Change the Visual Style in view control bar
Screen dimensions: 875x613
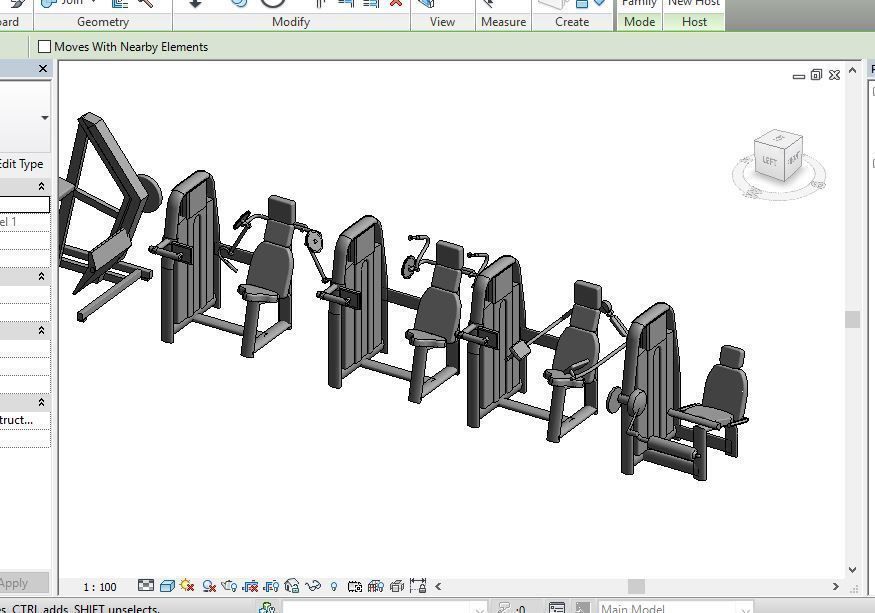(x=167, y=587)
